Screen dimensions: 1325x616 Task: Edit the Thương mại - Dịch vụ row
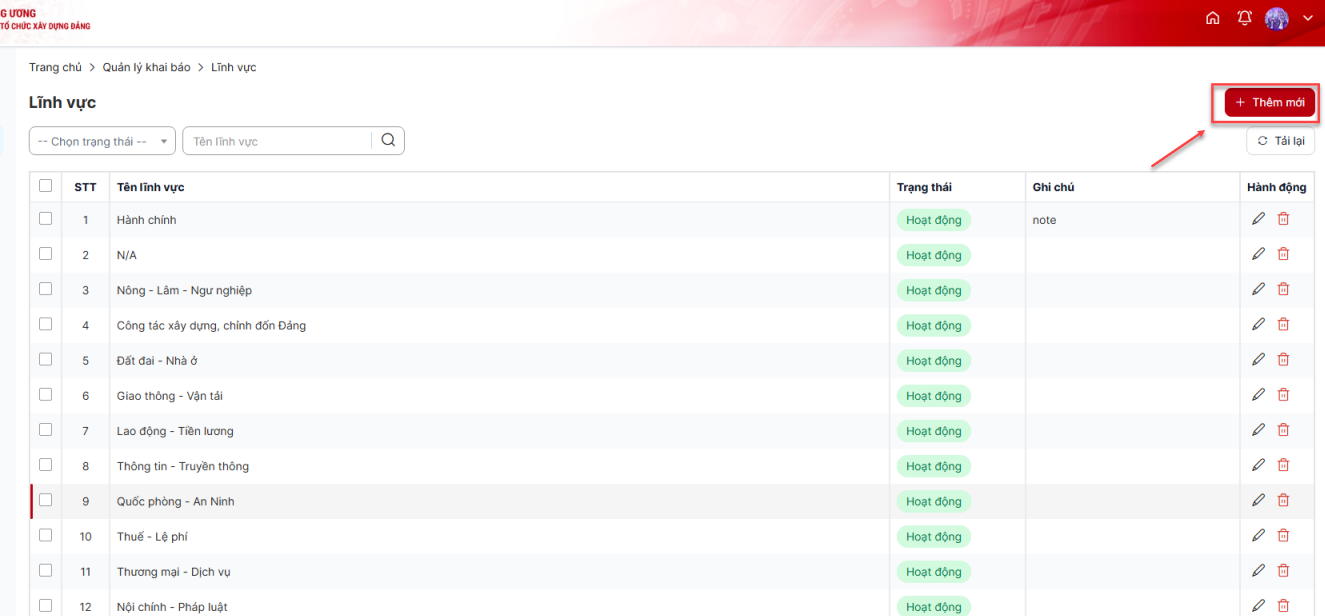pyautogui.click(x=1258, y=570)
